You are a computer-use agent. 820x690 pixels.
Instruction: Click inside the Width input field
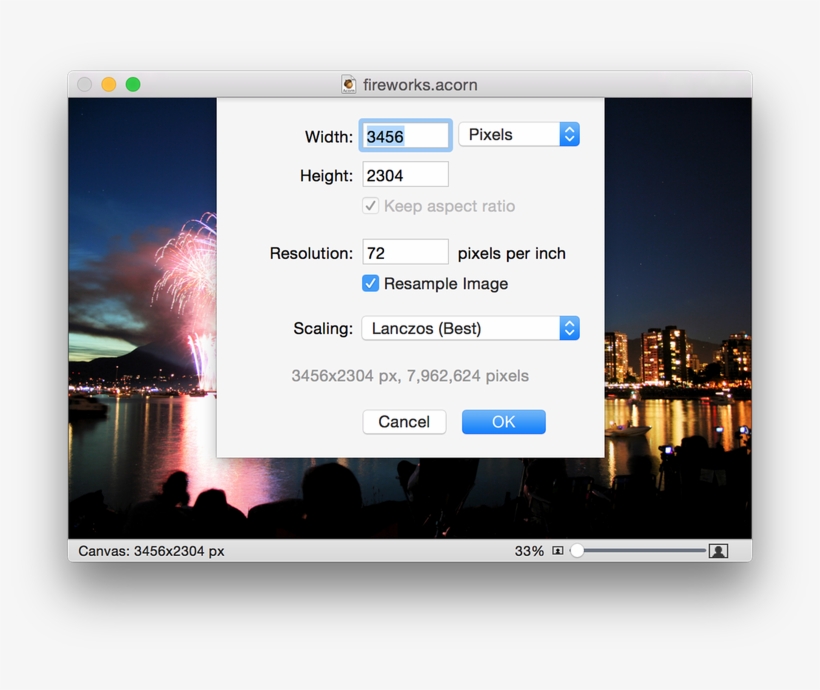tap(404, 134)
